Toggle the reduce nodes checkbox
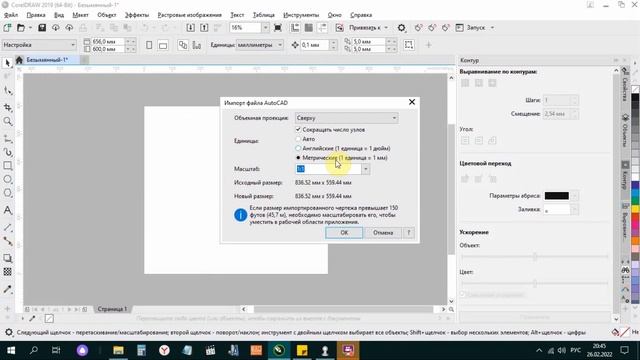640x360 pixels. [x=298, y=129]
